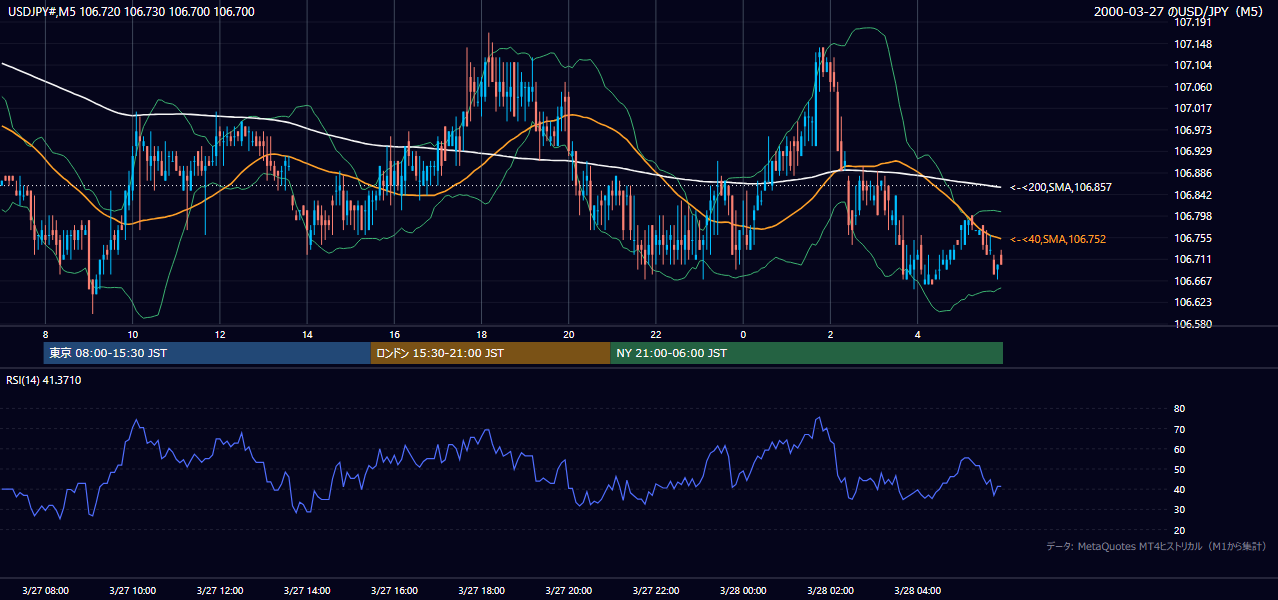The height and width of the screenshot is (600, 1278).
Task: Click the price axis value 106.798
Action: pyautogui.click(x=1194, y=216)
